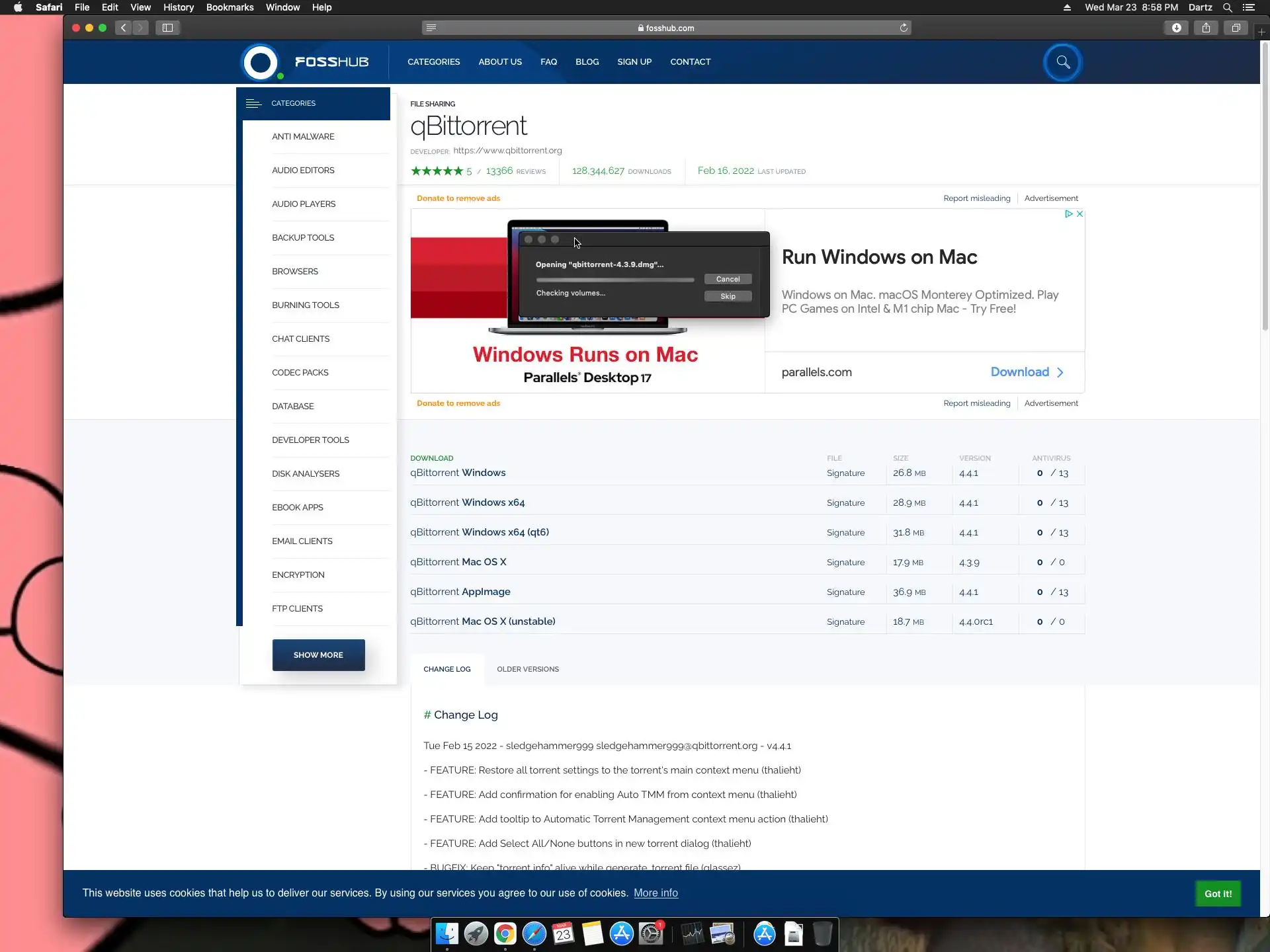
Task: Open CATEGORIES in top navigation
Action: pyautogui.click(x=433, y=62)
